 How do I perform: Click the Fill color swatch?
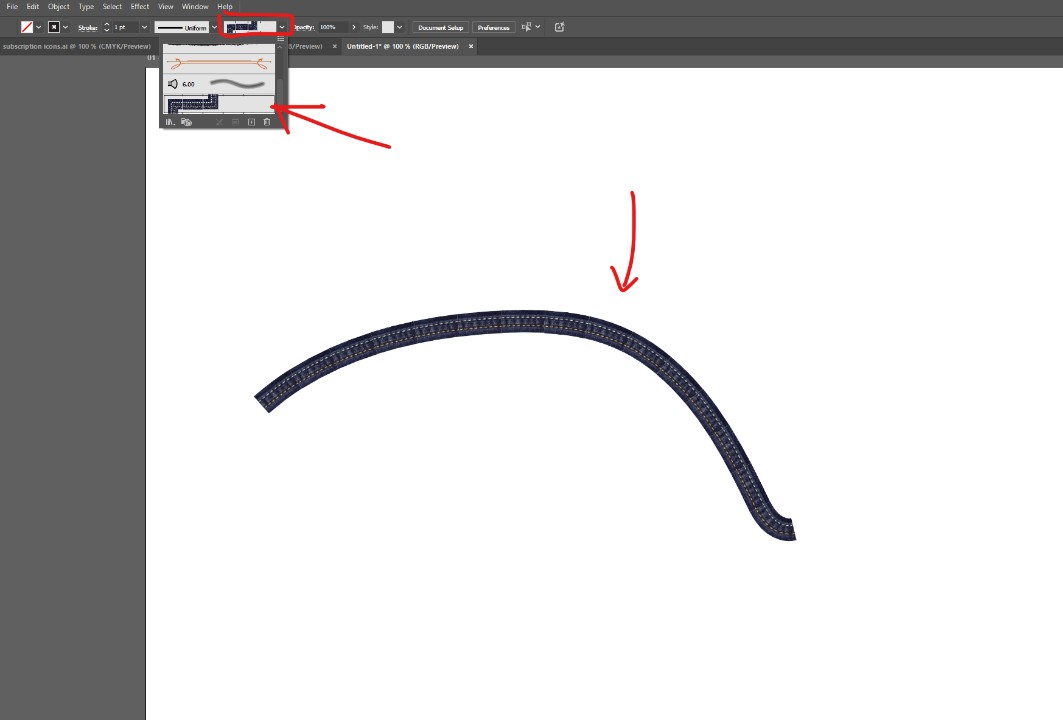coord(27,27)
